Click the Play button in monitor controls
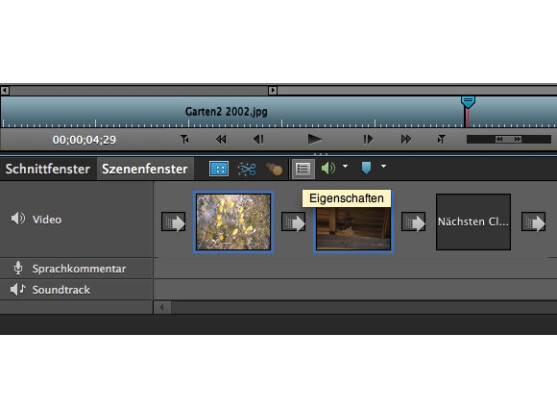This screenshot has height=418, width=557. (314, 139)
